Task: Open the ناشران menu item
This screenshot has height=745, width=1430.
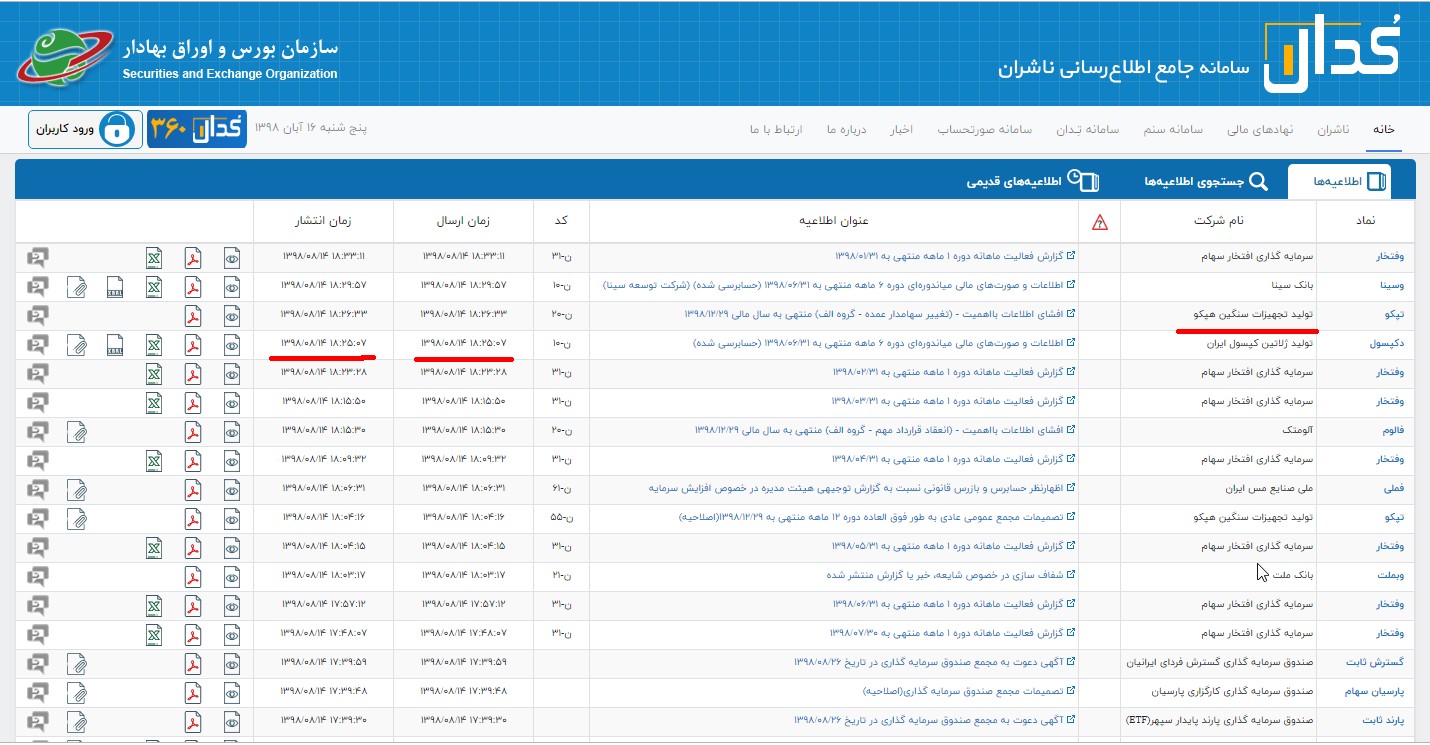Action: pyautogui.click(x=1333, y=130)
